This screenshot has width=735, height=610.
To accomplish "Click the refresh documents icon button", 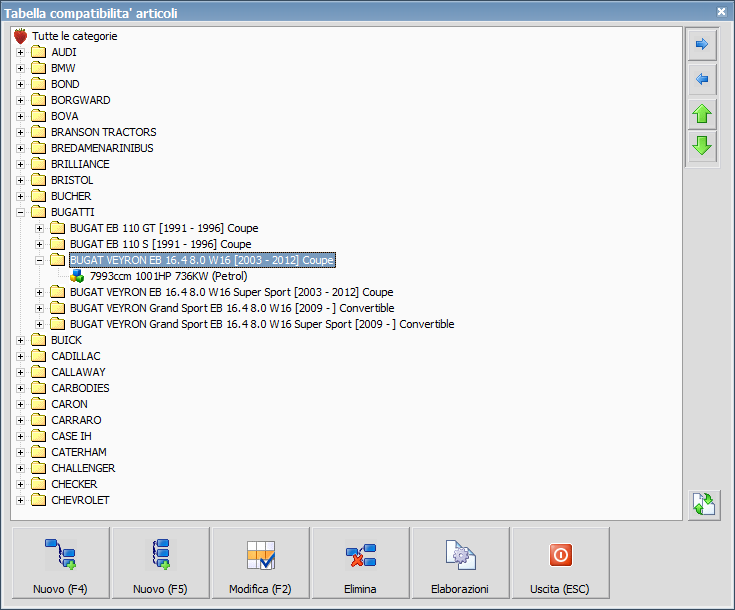I will (704, 505).
